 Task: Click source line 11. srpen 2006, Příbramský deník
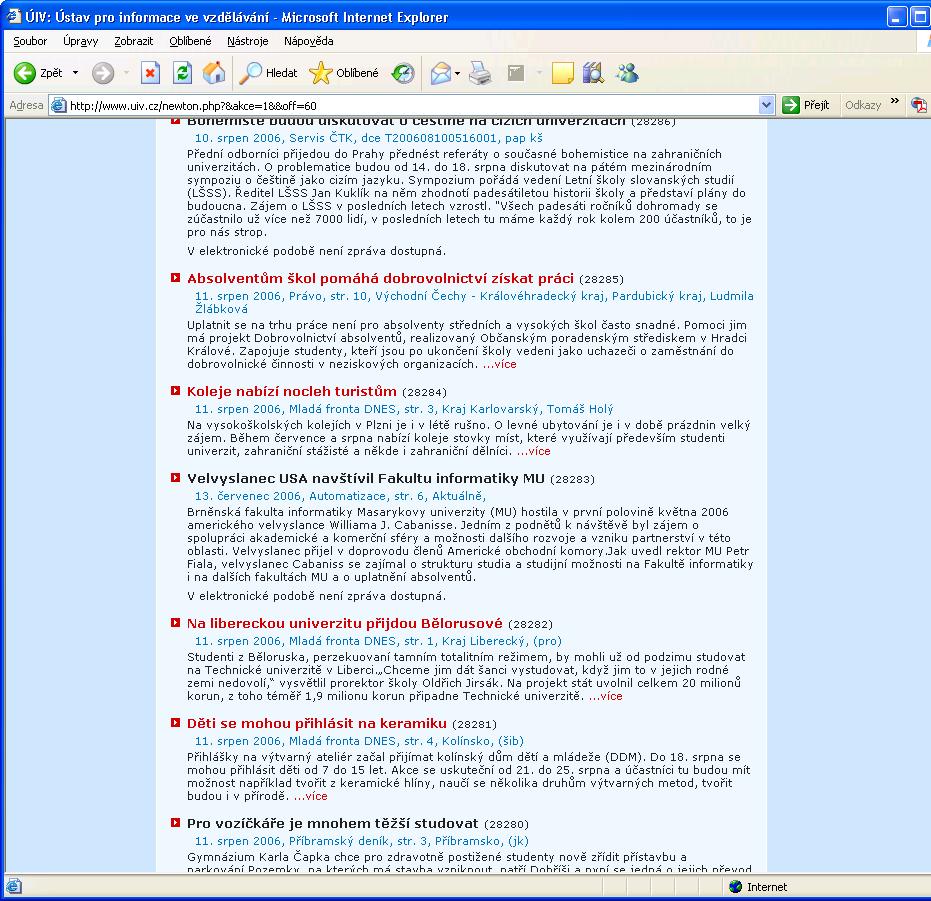[x=361, y=841]
